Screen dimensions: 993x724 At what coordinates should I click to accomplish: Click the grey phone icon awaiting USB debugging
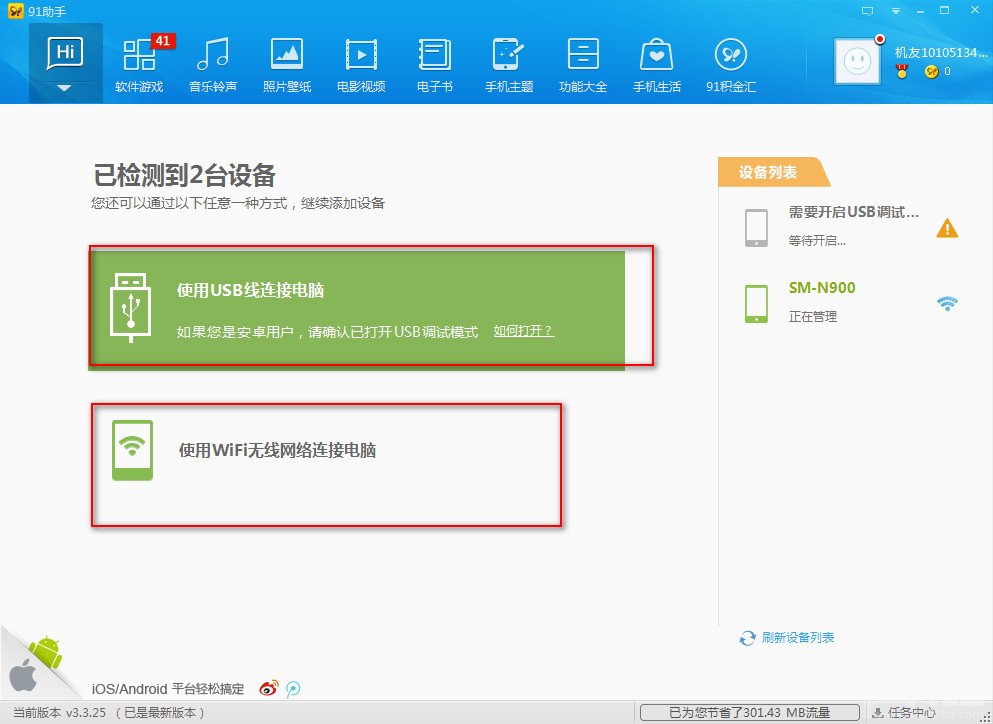coord(756,228)
